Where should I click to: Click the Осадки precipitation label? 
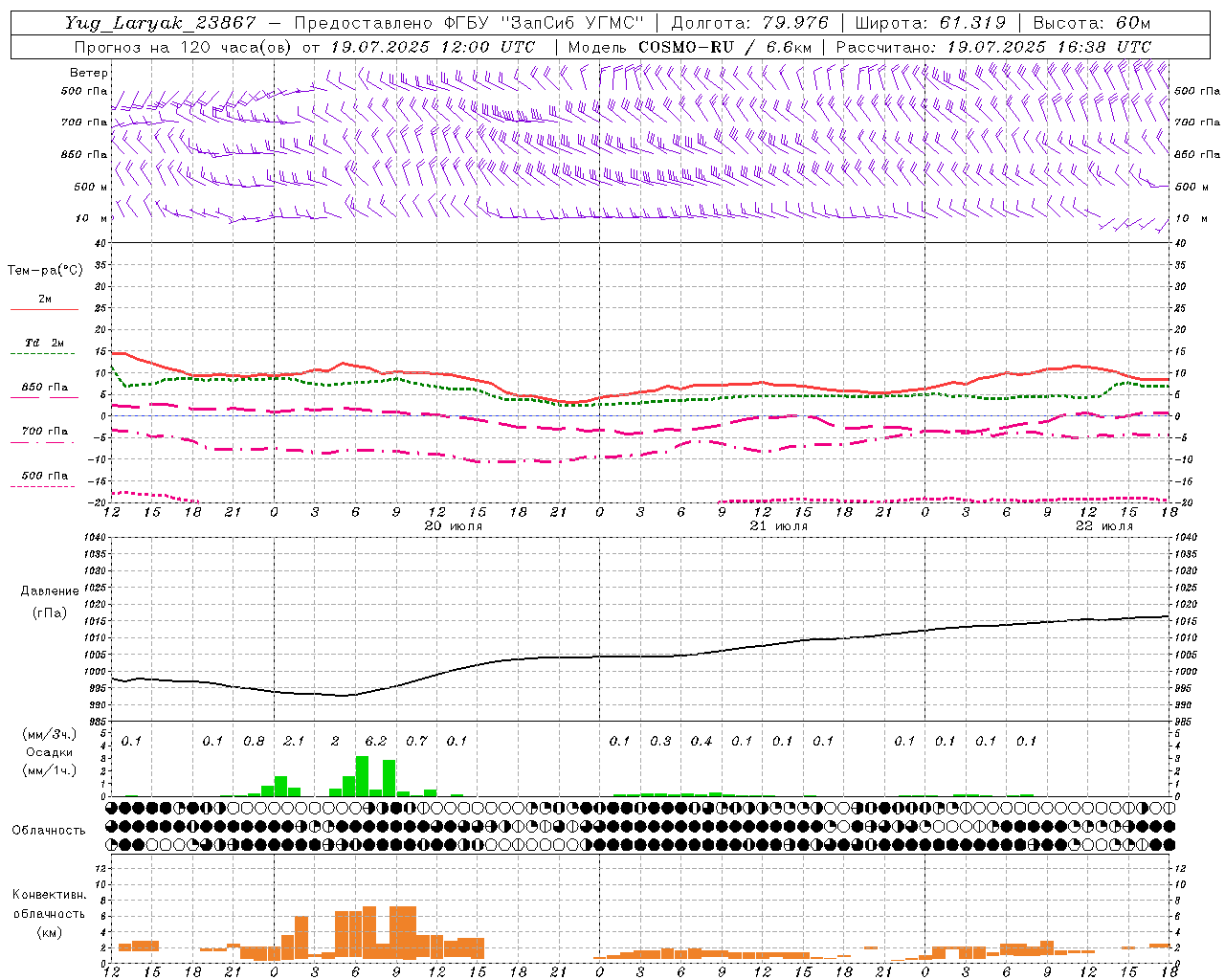point(49,752)
